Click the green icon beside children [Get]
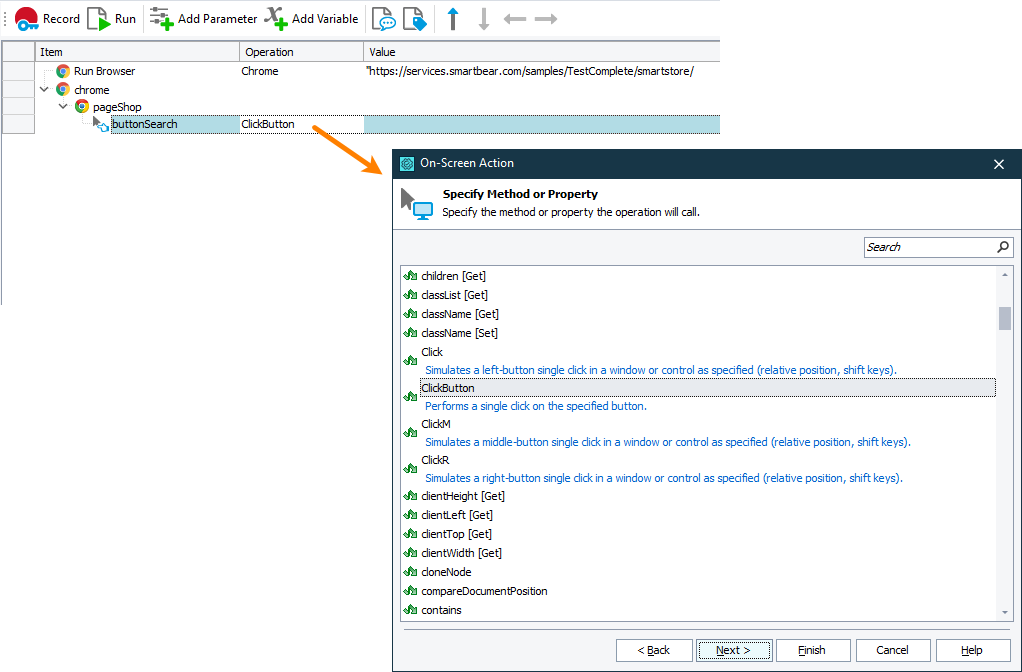 [410, 276]
